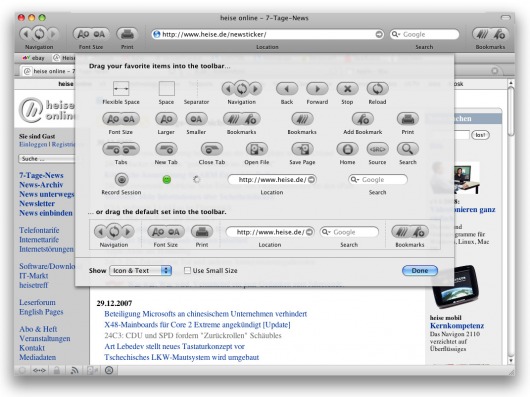The width and height of the screenshot is (530, 397).
Task: Open the News-Archiv sidebar link
Action: pyautogui.click(x=41, y=185)
